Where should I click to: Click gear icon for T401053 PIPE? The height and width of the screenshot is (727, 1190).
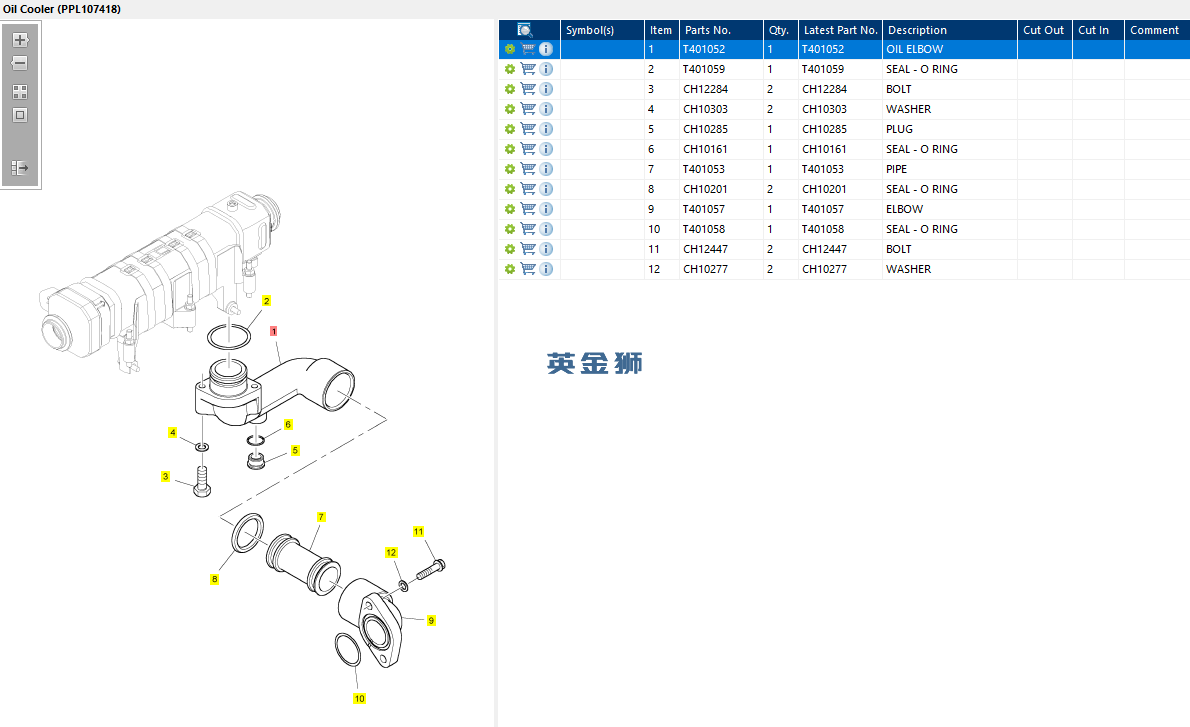510,169
